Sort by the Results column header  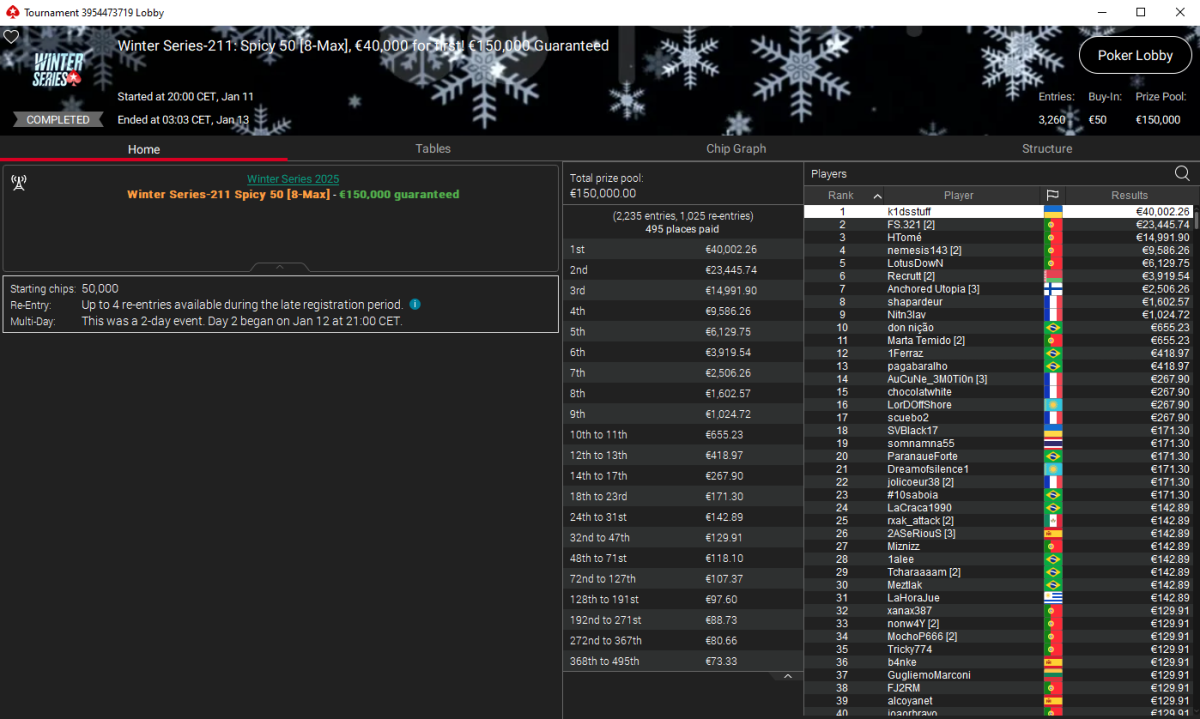[x=1129, y=196]
